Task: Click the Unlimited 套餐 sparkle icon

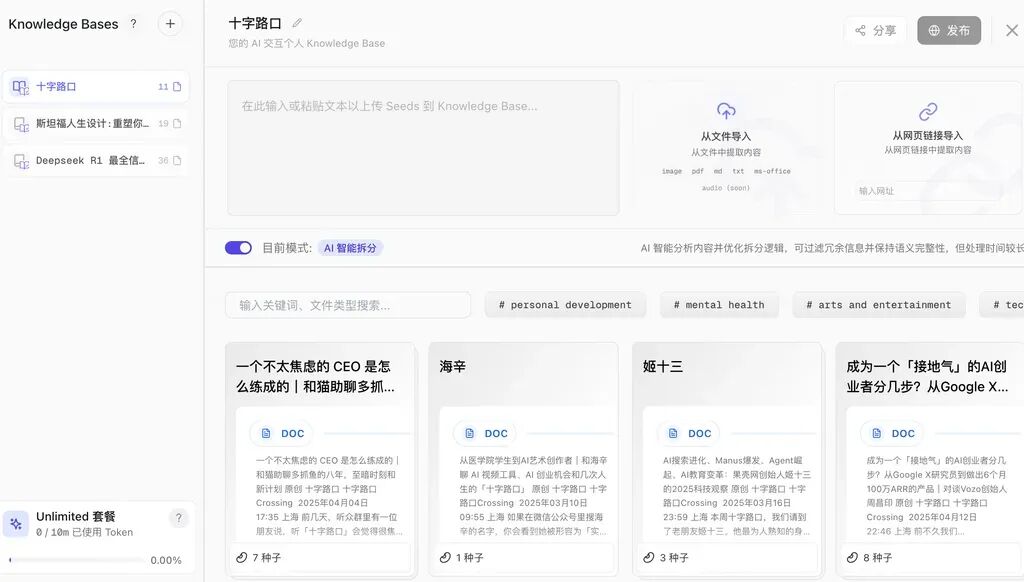Action: (16, 523)
